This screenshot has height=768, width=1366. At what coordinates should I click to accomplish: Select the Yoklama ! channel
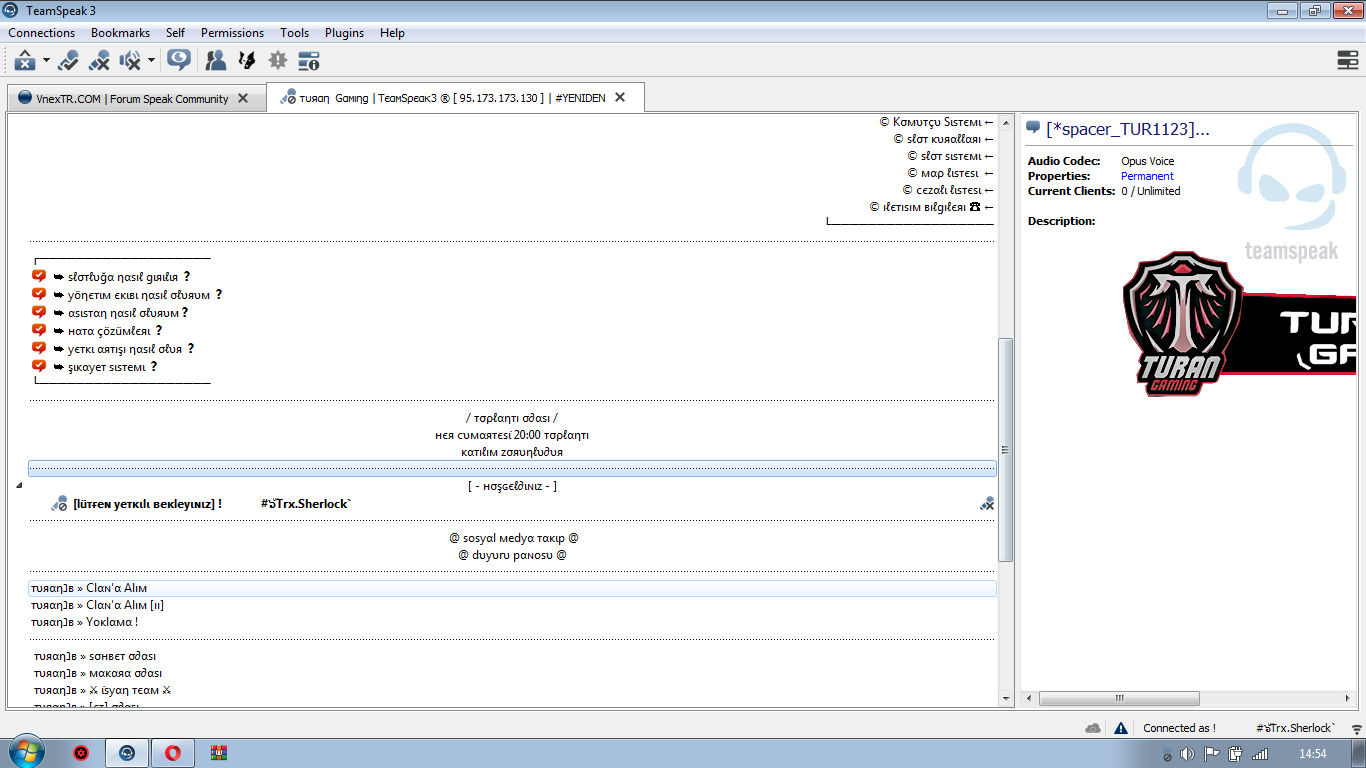[x=84, y=622]
